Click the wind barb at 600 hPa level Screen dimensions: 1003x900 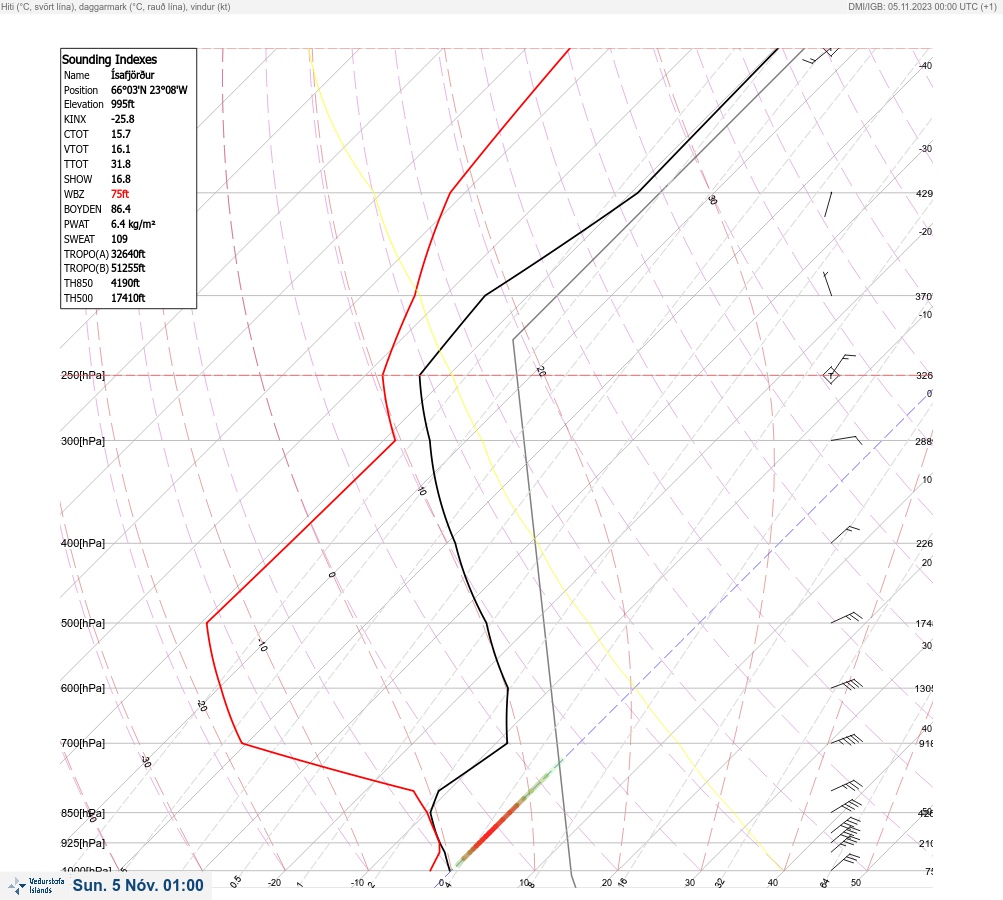click(846, 684)
